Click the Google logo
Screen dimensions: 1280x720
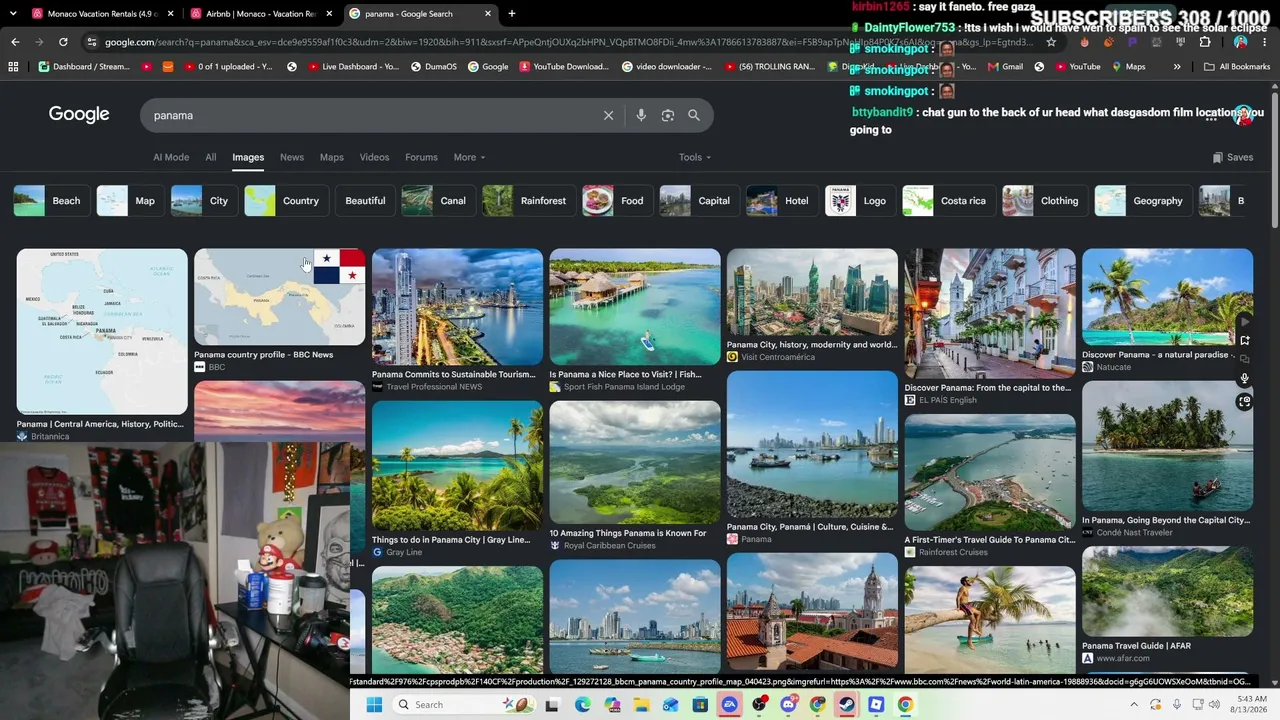coord(79,114)
